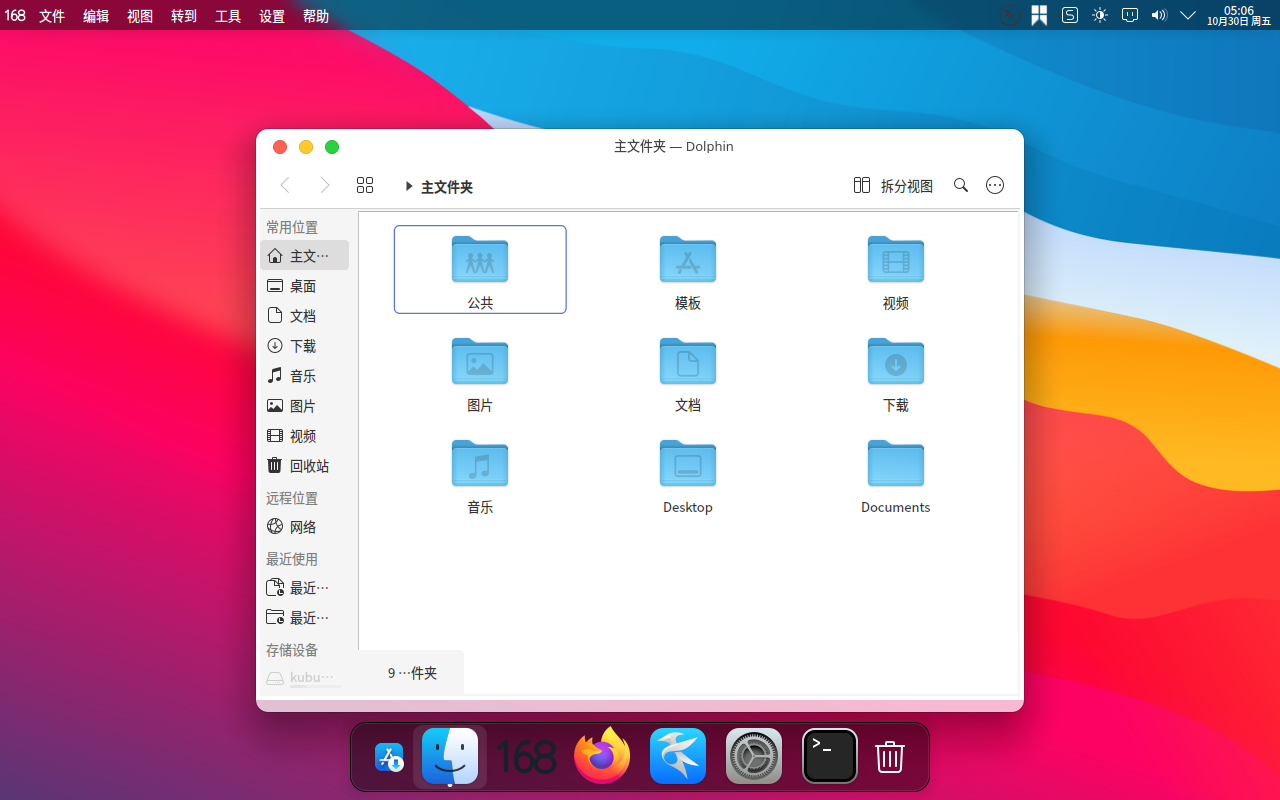Open 桌面 in the places sidebar
This screenshot has width=1280, height=800.
(x=304, y=286)
